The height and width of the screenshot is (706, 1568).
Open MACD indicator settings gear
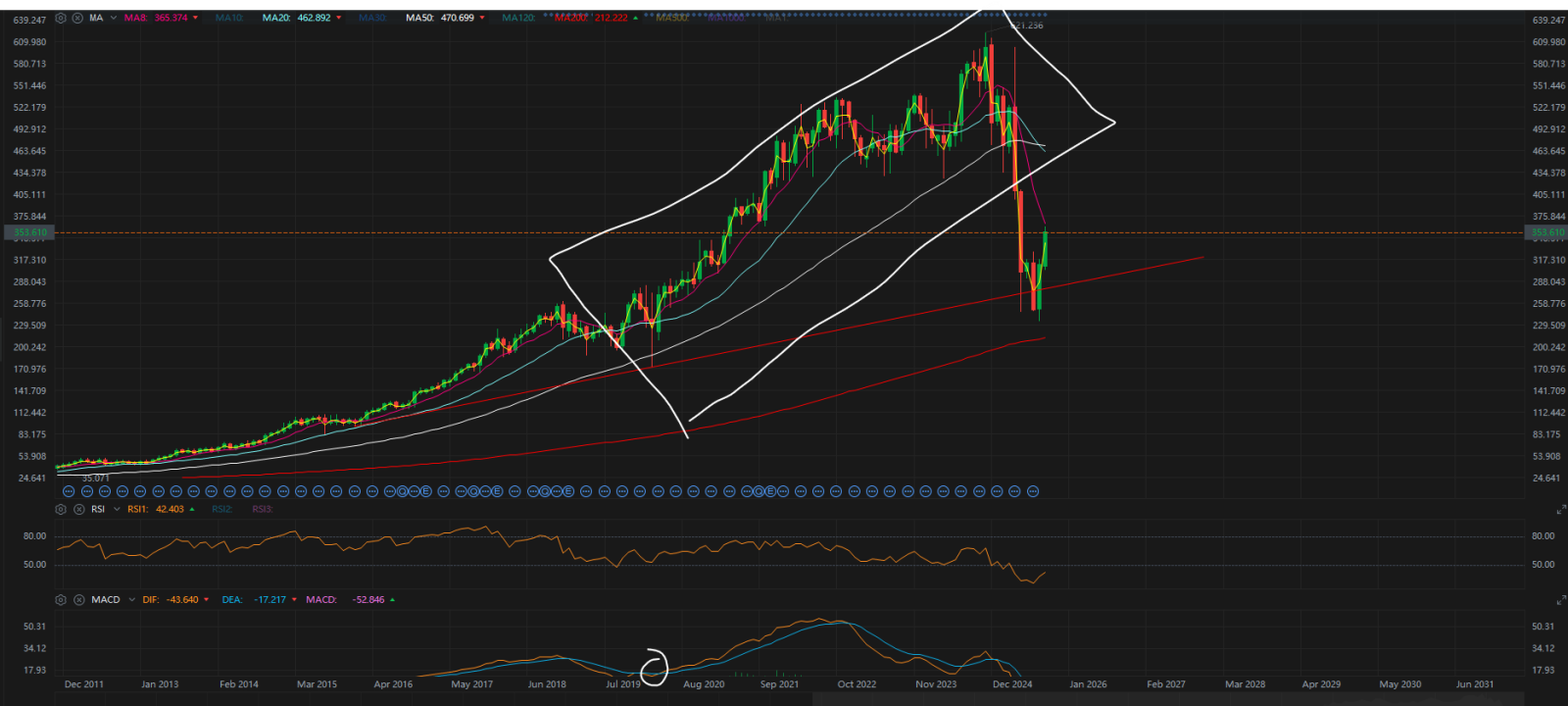pyautogui.click(x=61, y=599)
